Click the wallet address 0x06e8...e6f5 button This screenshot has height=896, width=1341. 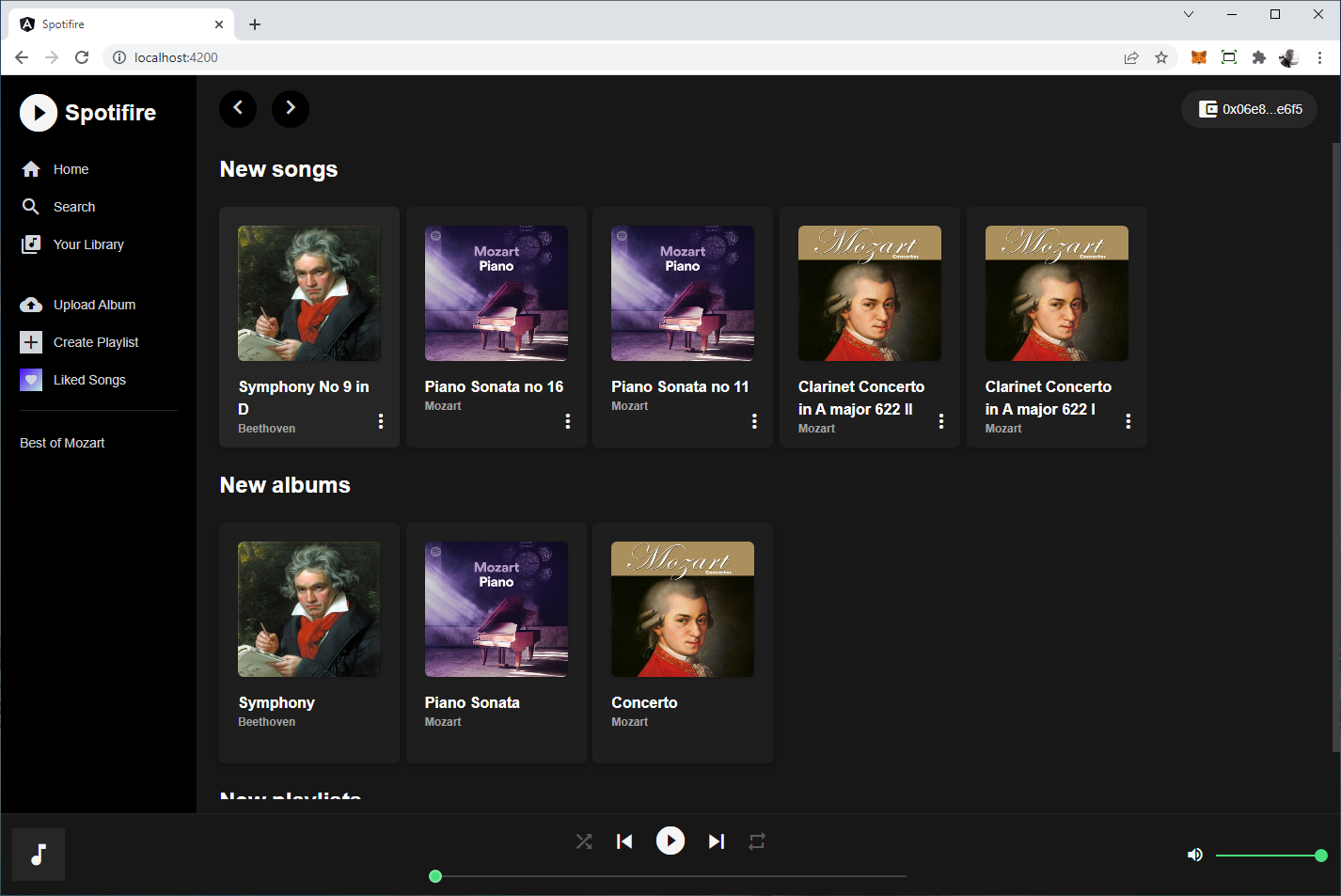[x=1250, y=109]
